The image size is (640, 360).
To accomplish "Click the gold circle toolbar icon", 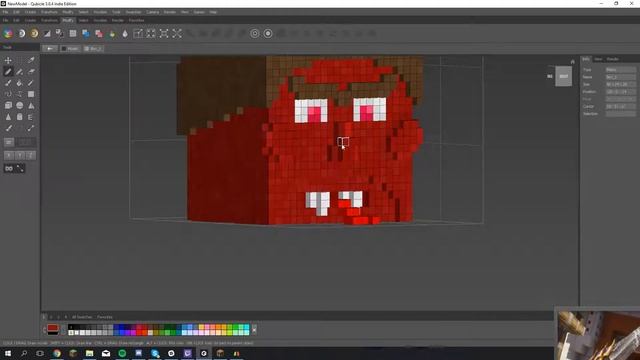I will click(x=34, y=33).
